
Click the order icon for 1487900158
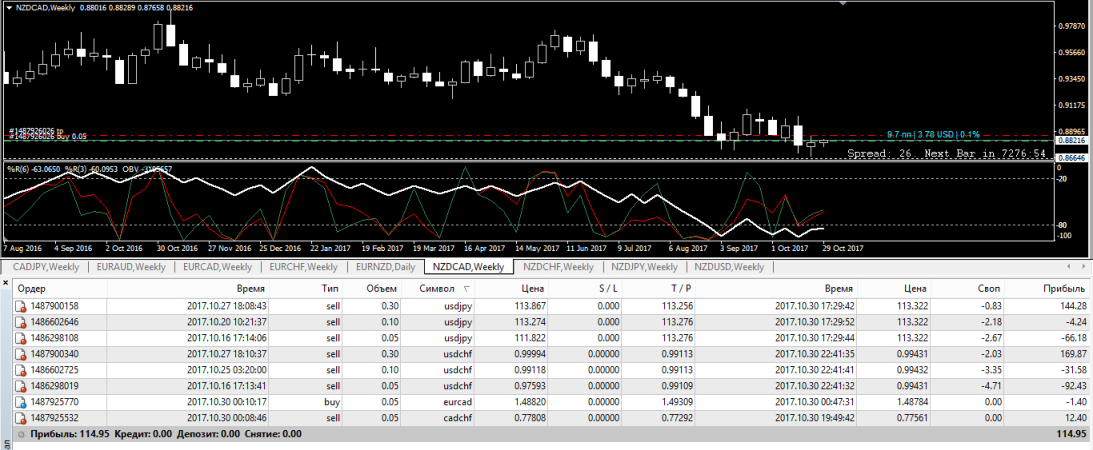tap(20, 305)
